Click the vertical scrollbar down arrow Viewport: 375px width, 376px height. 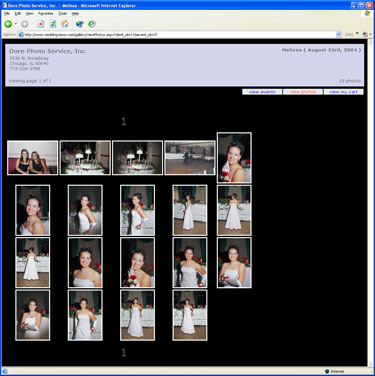(370, 364)
